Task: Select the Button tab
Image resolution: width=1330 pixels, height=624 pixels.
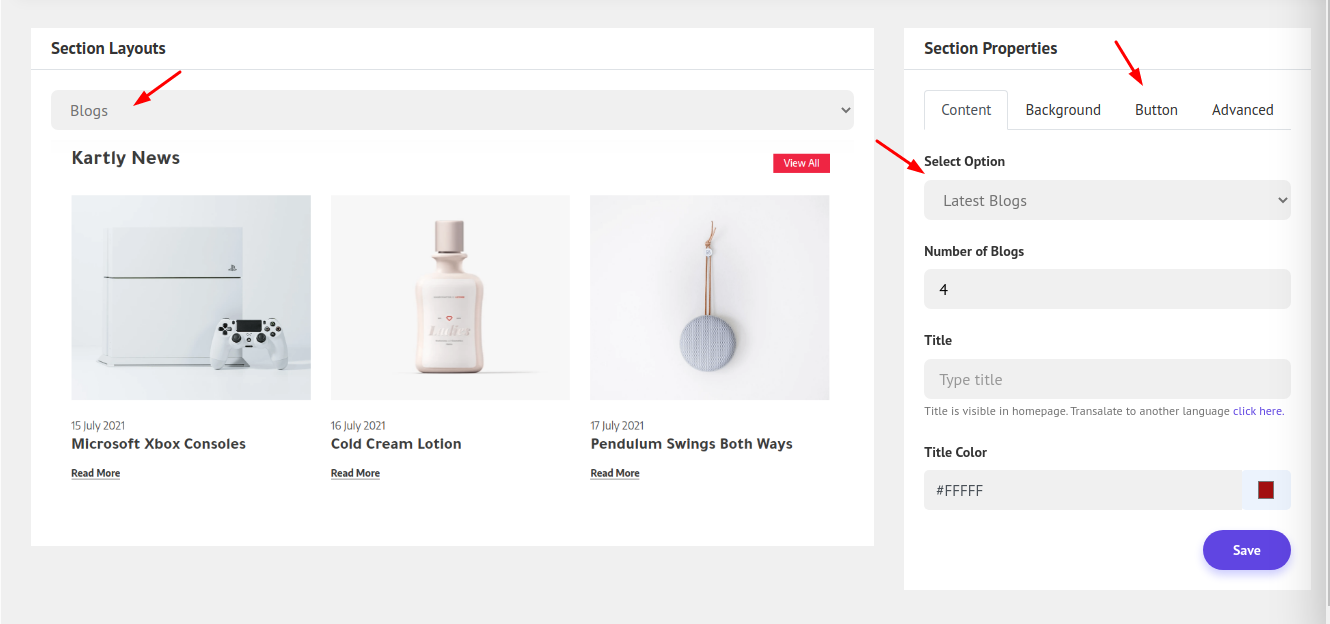Action: pyautogui.click(x=1156, y=110)
